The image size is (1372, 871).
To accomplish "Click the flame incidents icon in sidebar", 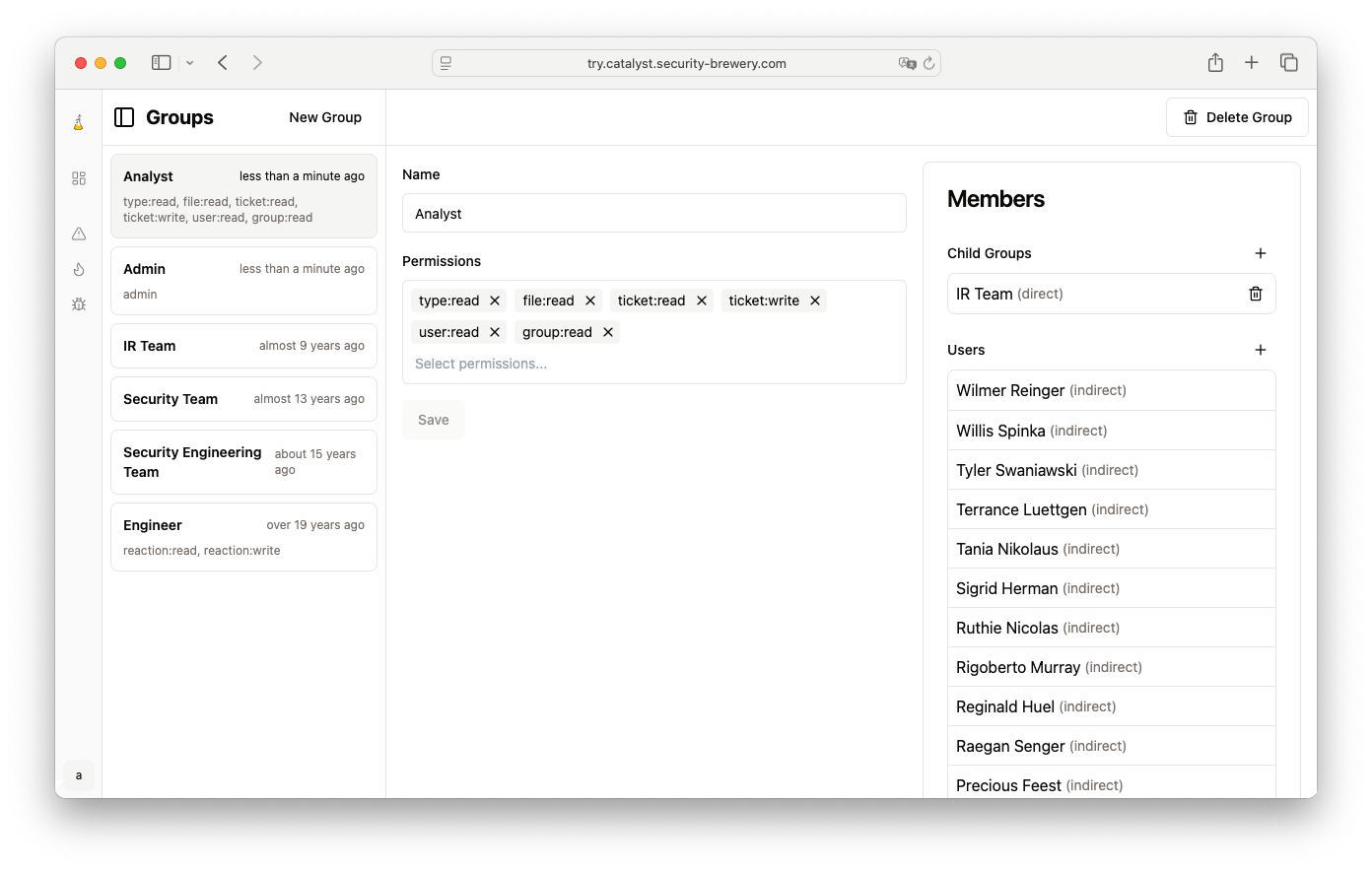I will [79, 269].
